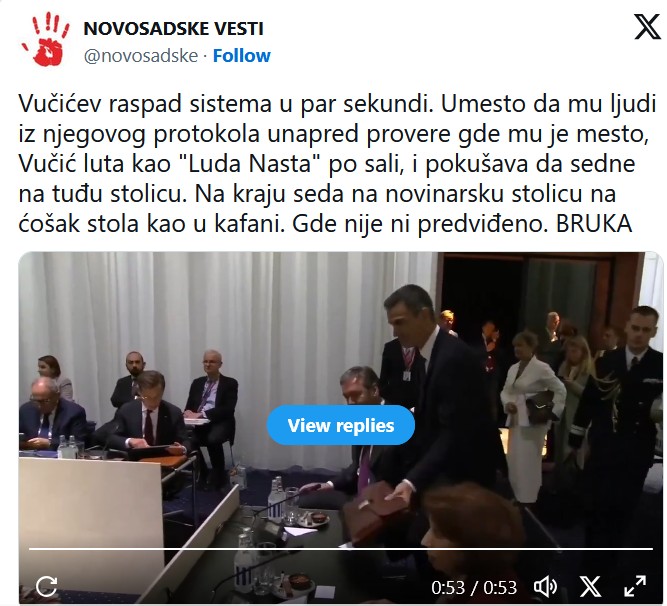The height and width of the screenshot is (606, 667).
Task: Click the @novosadske handle
Action: (x=141, y=56)
